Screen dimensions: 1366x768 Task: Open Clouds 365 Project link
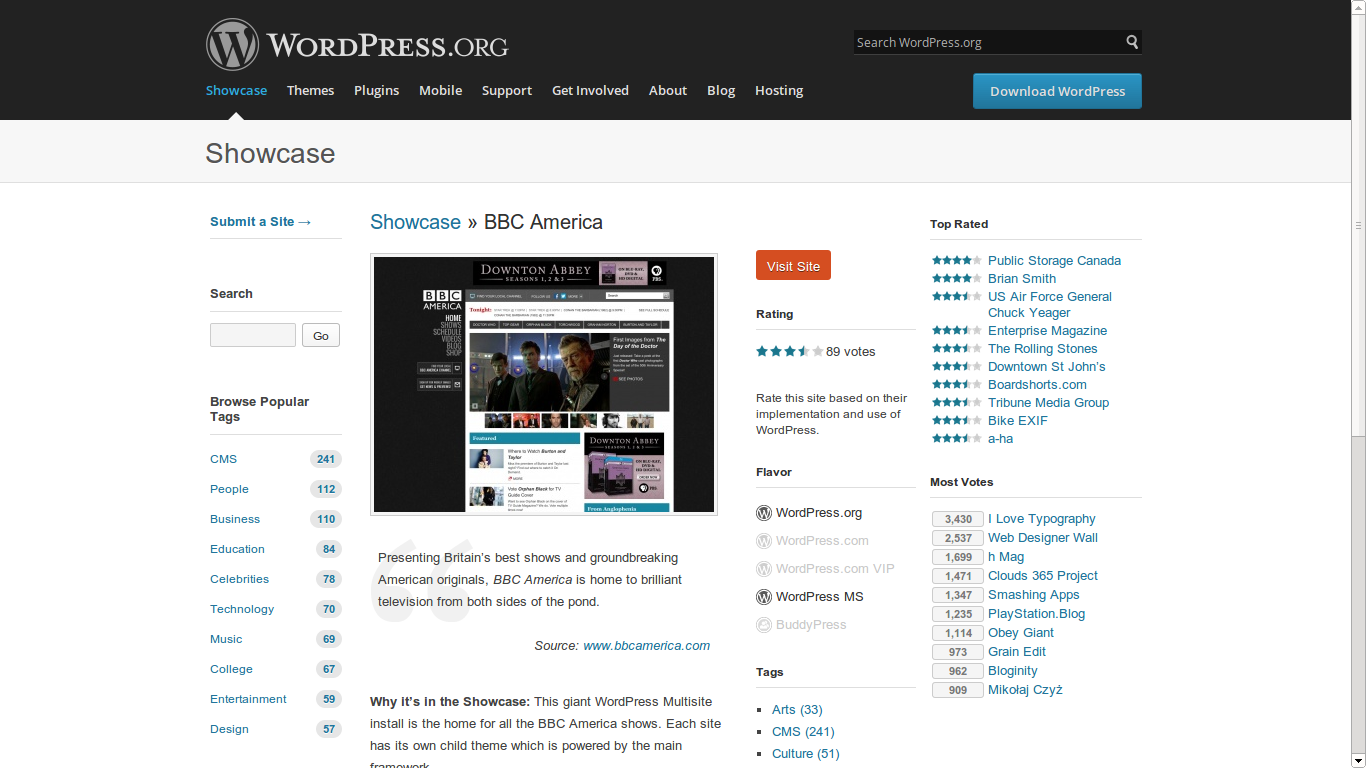point(1043,575)
